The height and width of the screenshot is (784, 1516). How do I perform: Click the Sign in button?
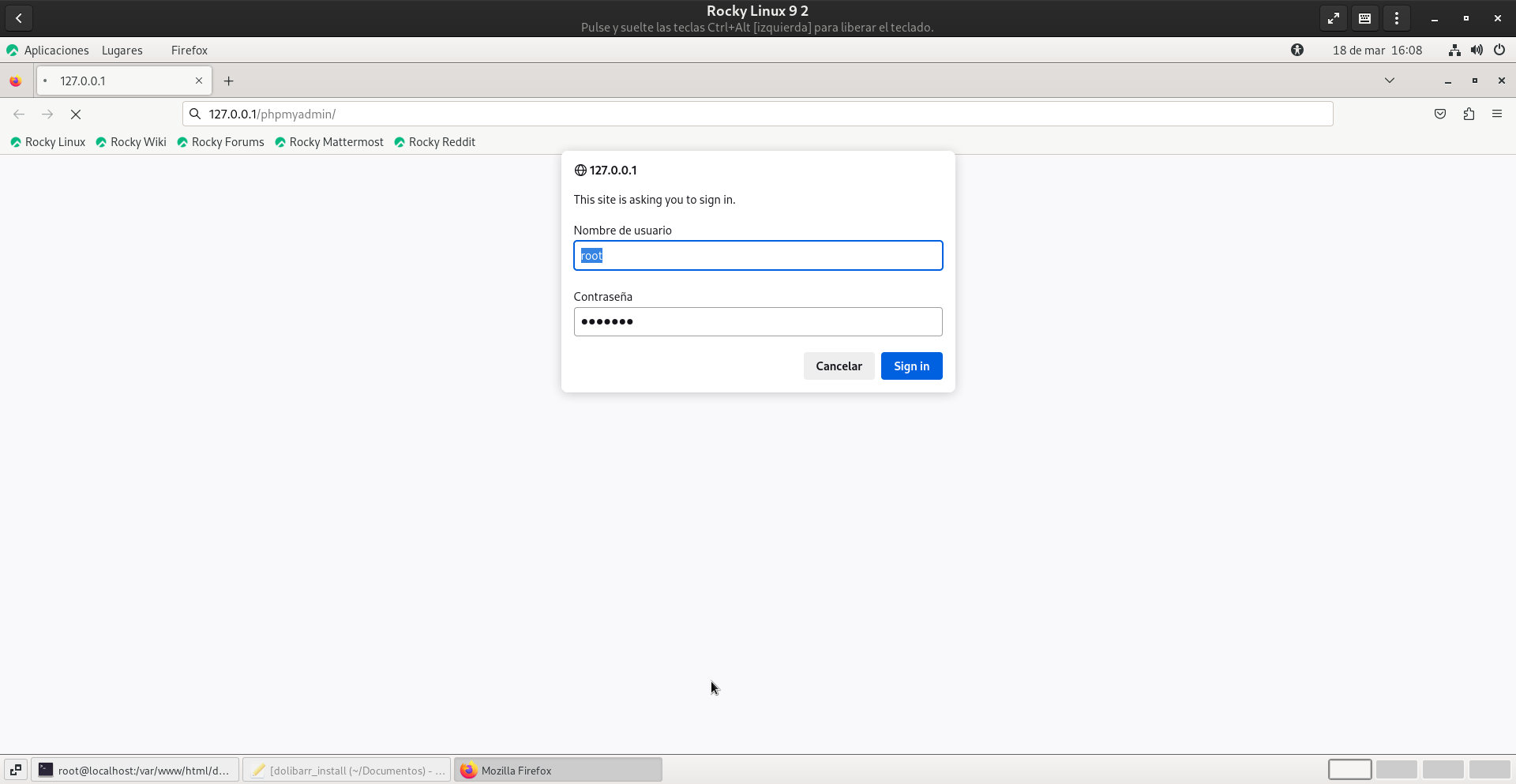911,366
